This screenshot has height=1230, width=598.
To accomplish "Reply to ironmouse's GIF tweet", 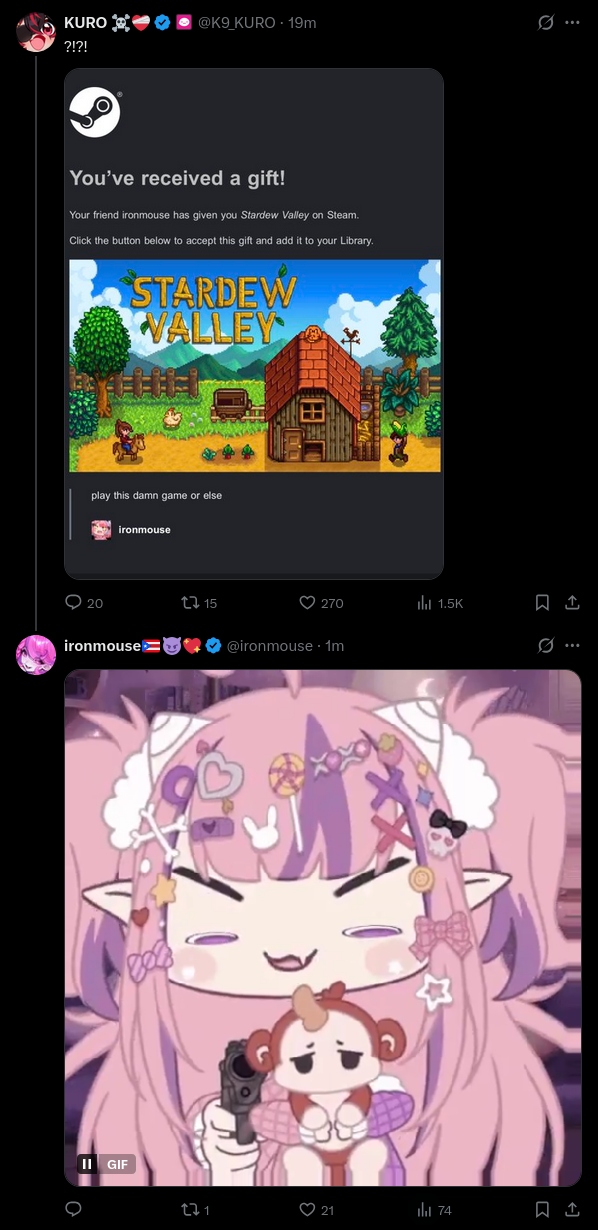I will (73, 1210).
